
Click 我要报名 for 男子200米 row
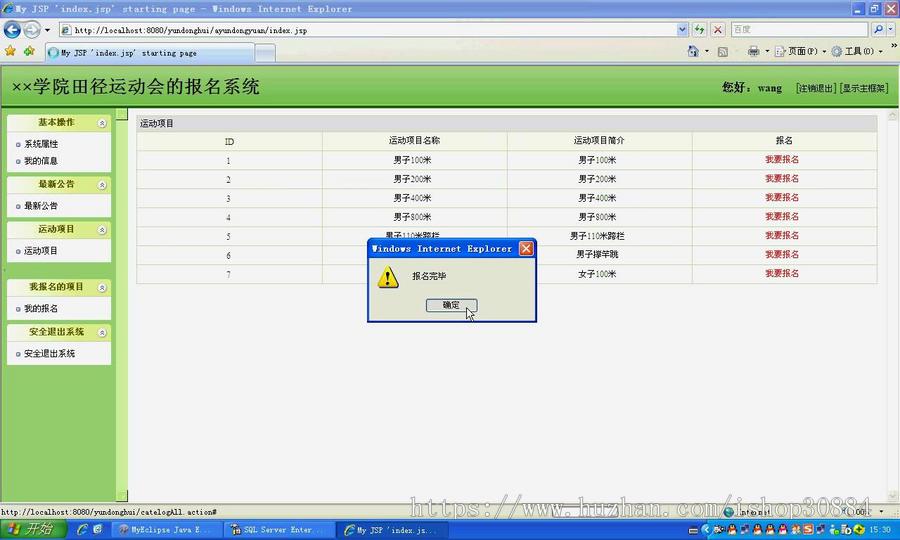tap(782, 178)
